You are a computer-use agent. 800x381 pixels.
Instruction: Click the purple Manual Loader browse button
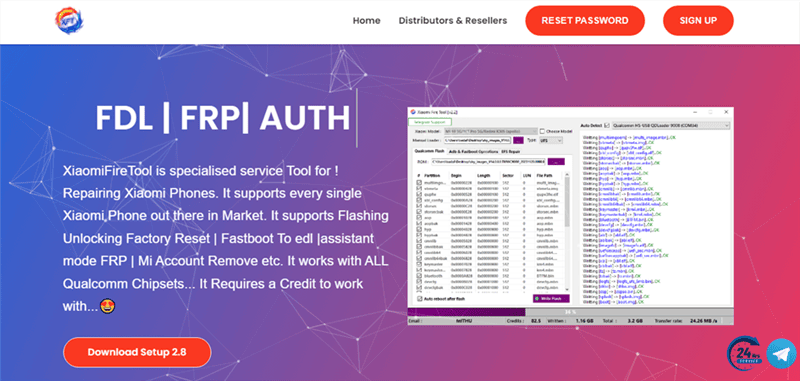tap(518, 140)
